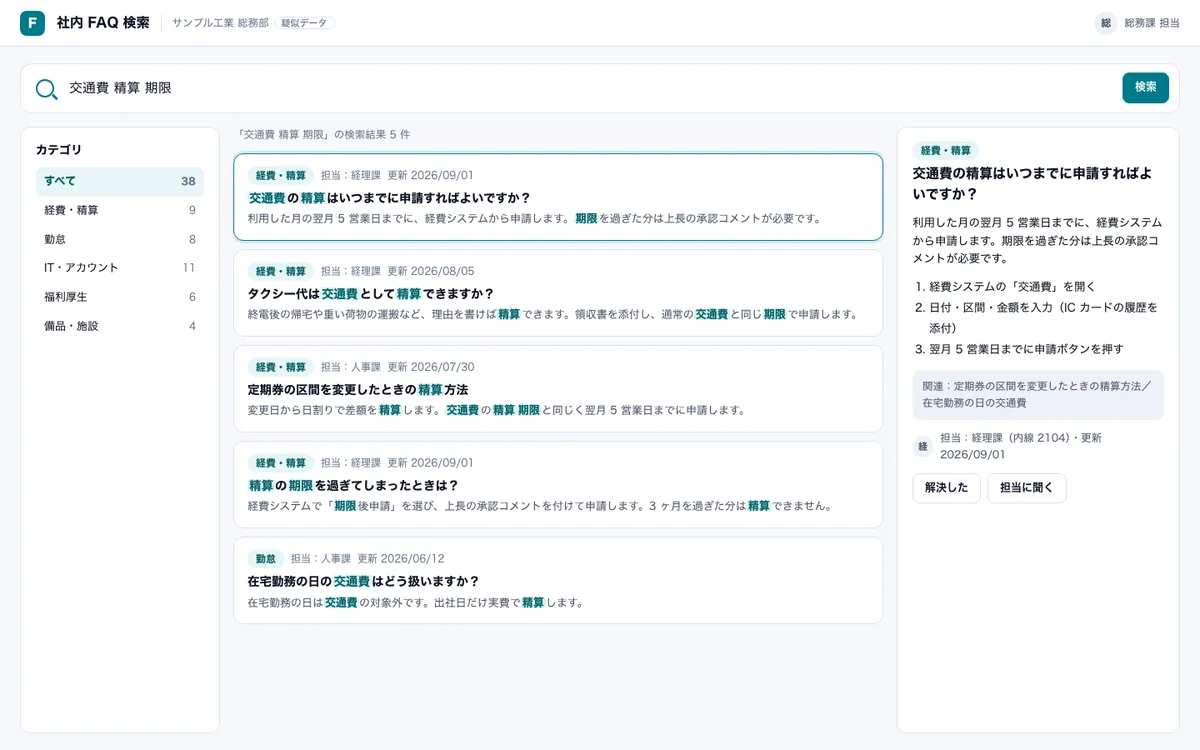Open result 精算の期限を過ぎてしまったときは？

pos(558,485)
